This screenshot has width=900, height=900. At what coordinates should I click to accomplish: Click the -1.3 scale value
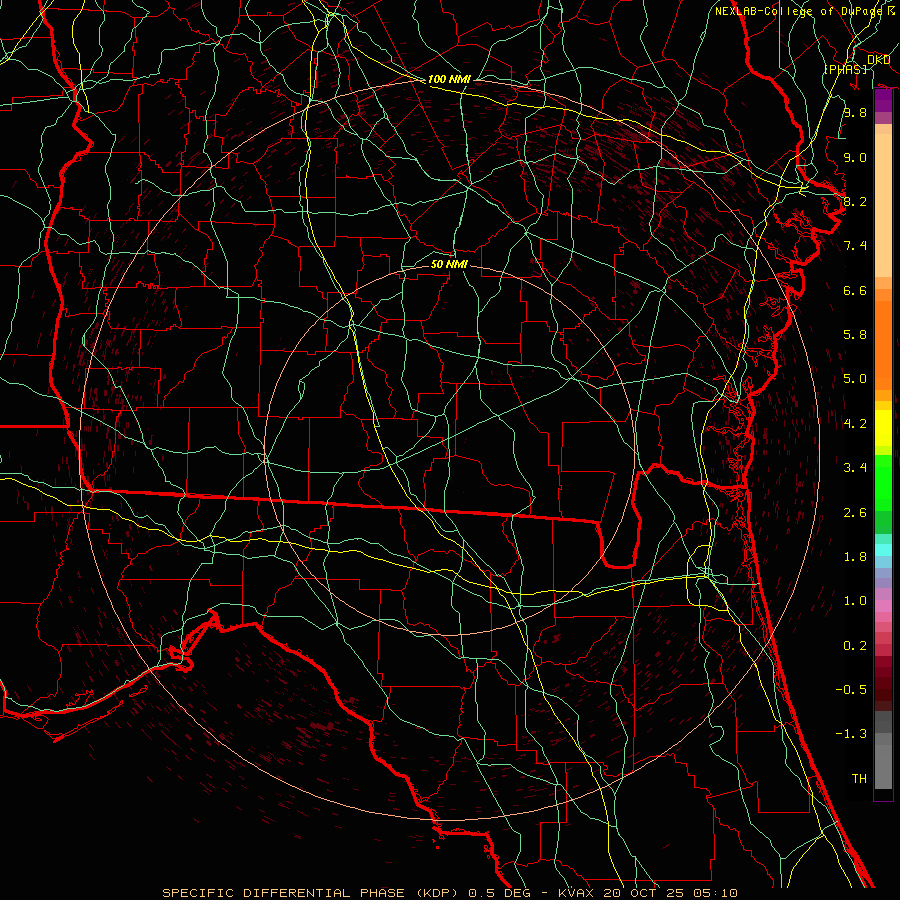pyautogui.click(x=851, y=734)
